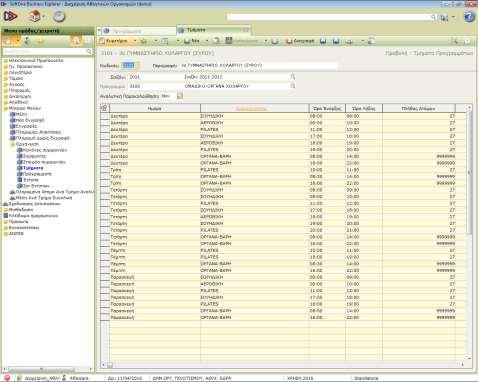Viewport: 478px width, 382px height.
Task: Click the first blue disk icon after Διαγραφή
Action: coord(323,41)
